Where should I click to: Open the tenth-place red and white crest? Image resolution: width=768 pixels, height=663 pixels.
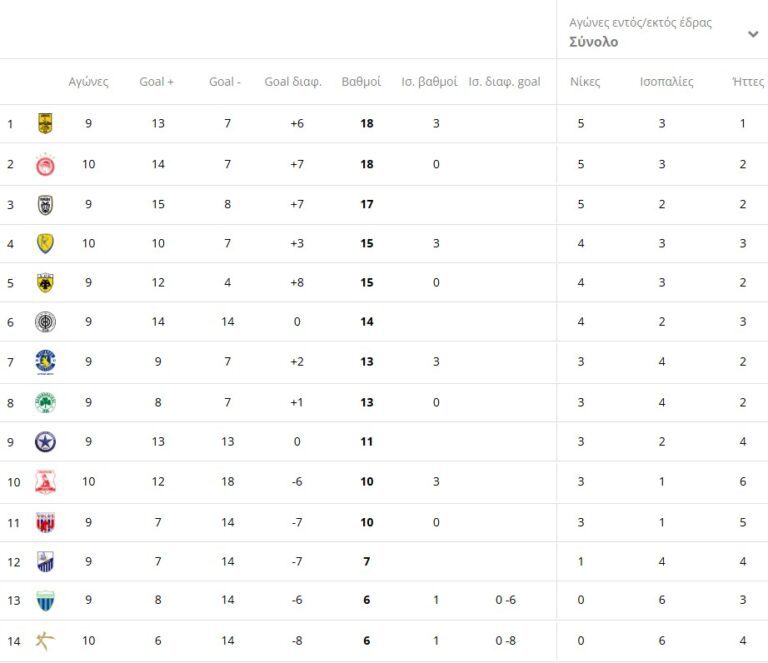(45, 482)
